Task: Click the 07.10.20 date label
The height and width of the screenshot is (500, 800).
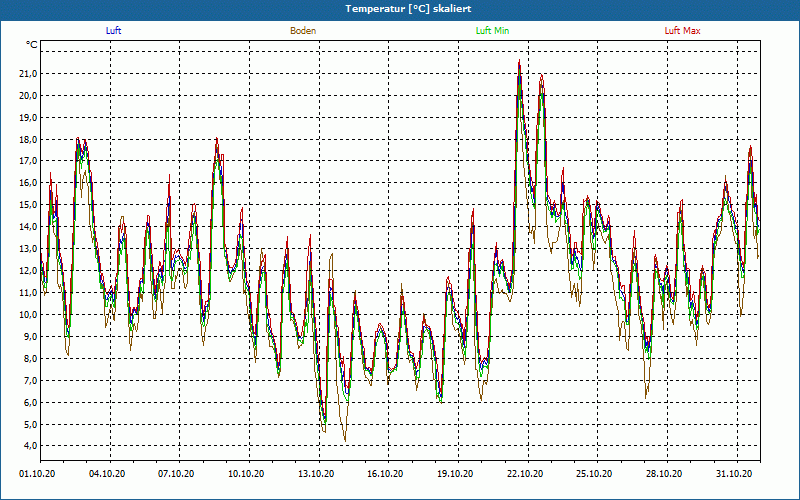Action: coord(176,474)
